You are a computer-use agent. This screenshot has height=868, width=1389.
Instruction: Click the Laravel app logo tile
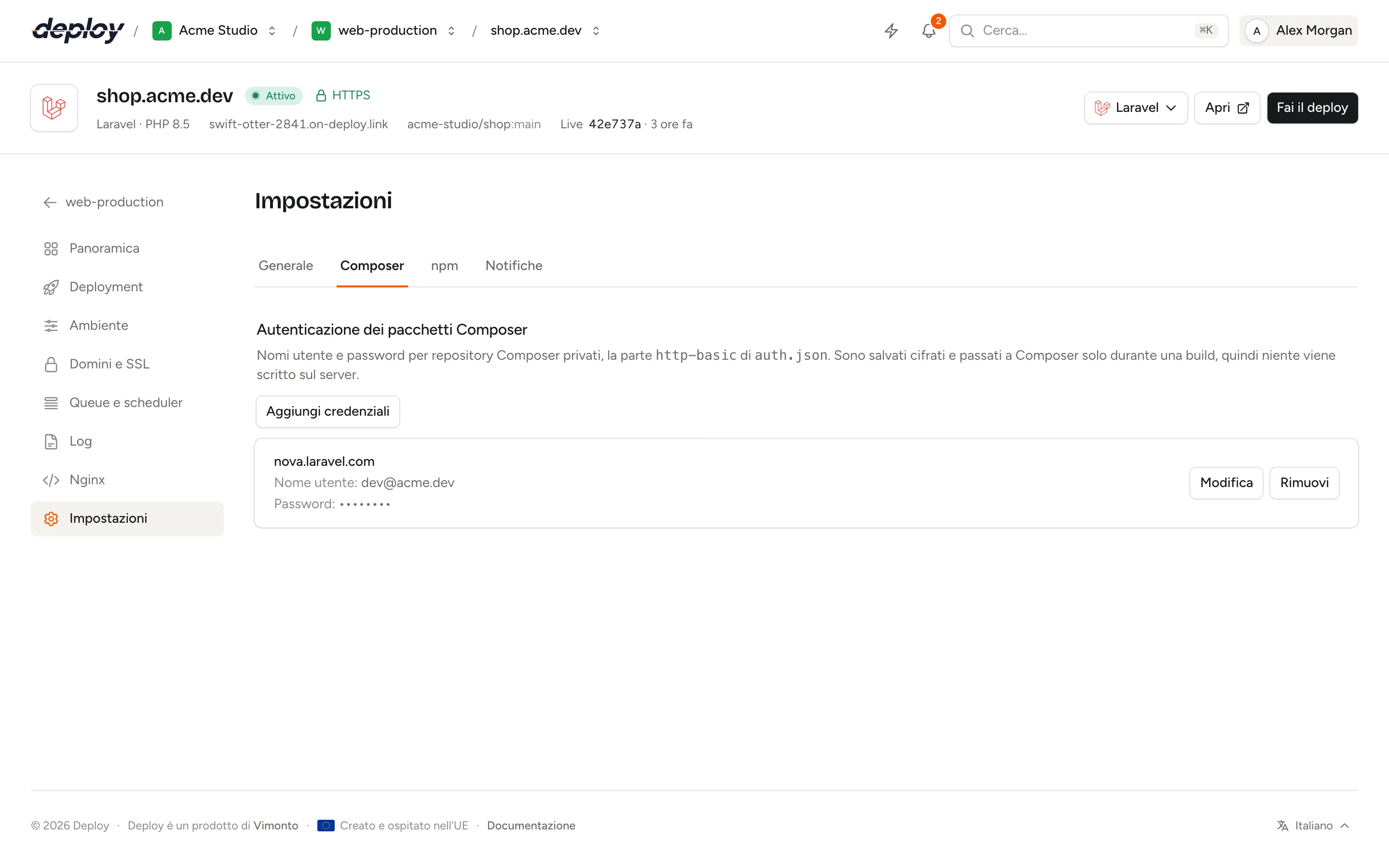(x=54, y=108)
